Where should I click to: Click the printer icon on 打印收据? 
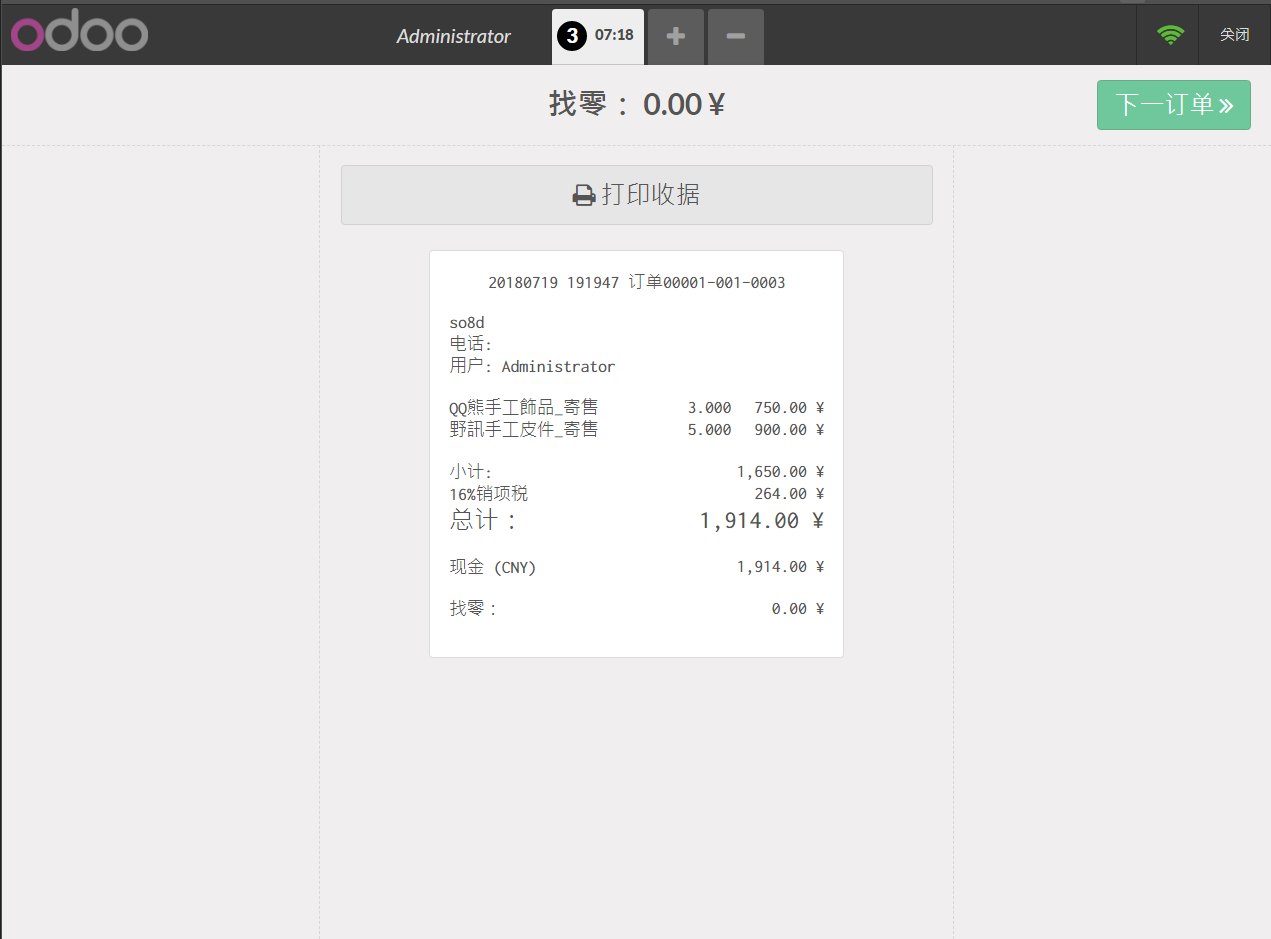(584, 195)
